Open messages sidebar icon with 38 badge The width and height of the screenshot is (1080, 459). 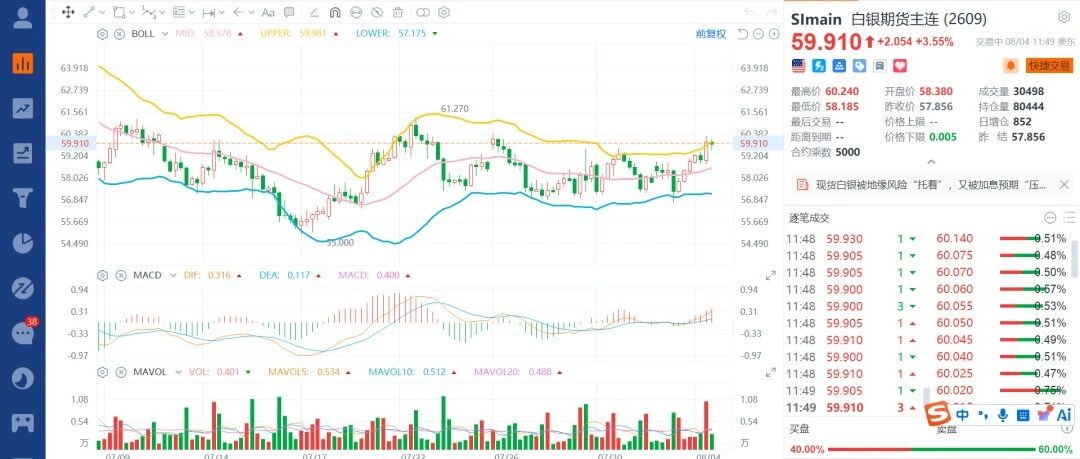pos(23,334)
